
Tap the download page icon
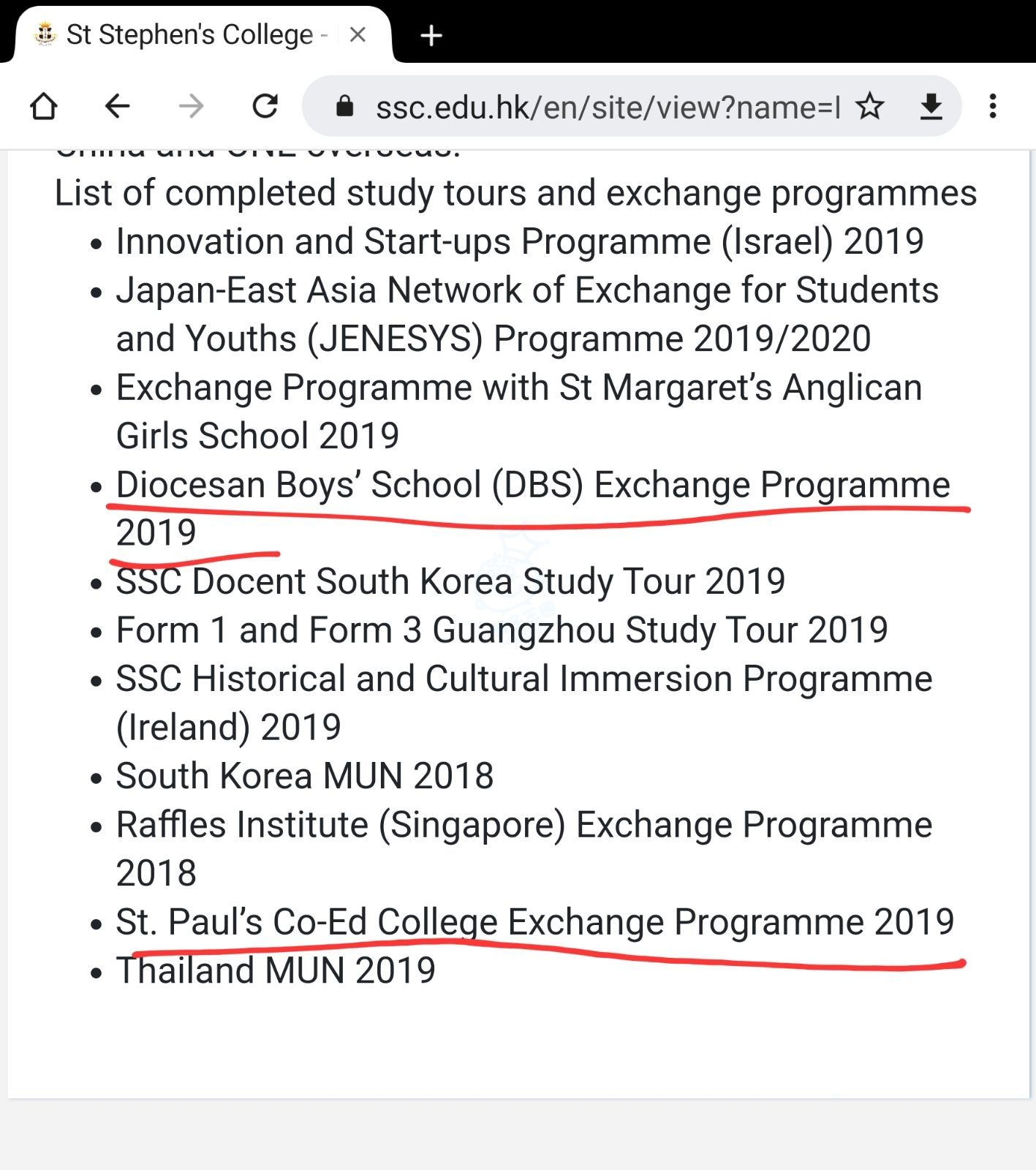(x=931, y=107)
